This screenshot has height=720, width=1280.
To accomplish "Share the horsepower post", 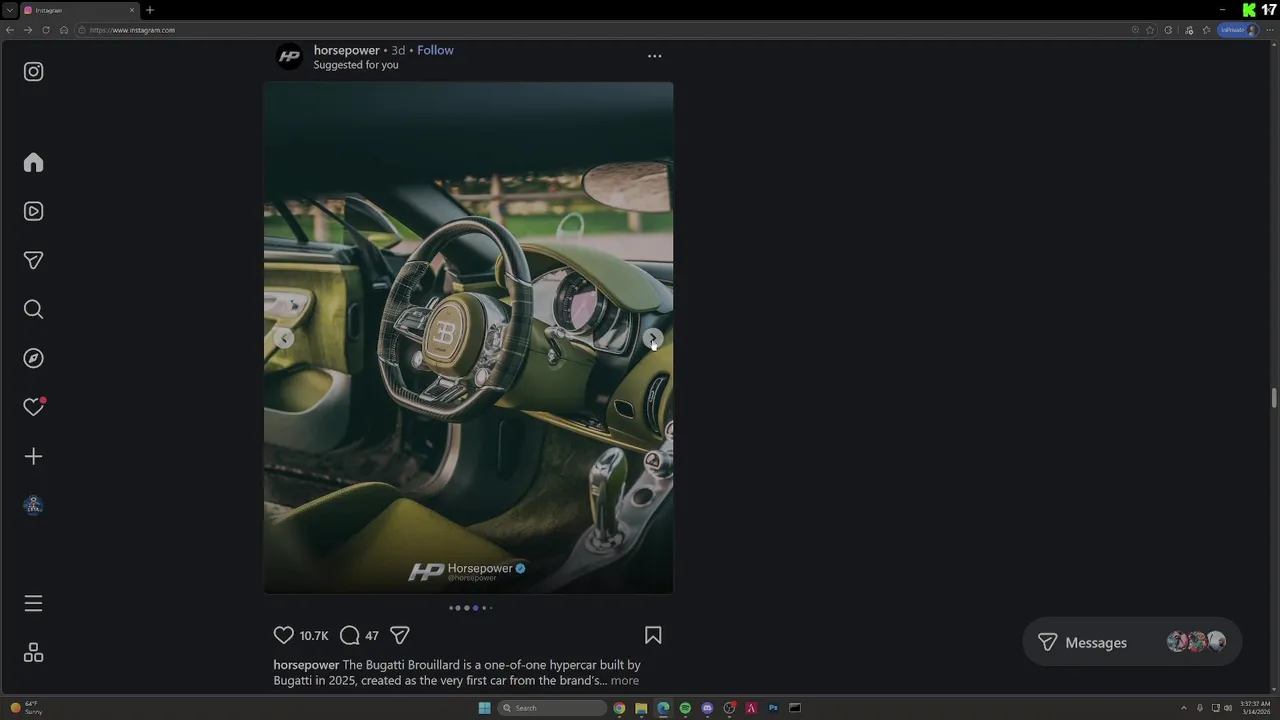I will point(400,635).
